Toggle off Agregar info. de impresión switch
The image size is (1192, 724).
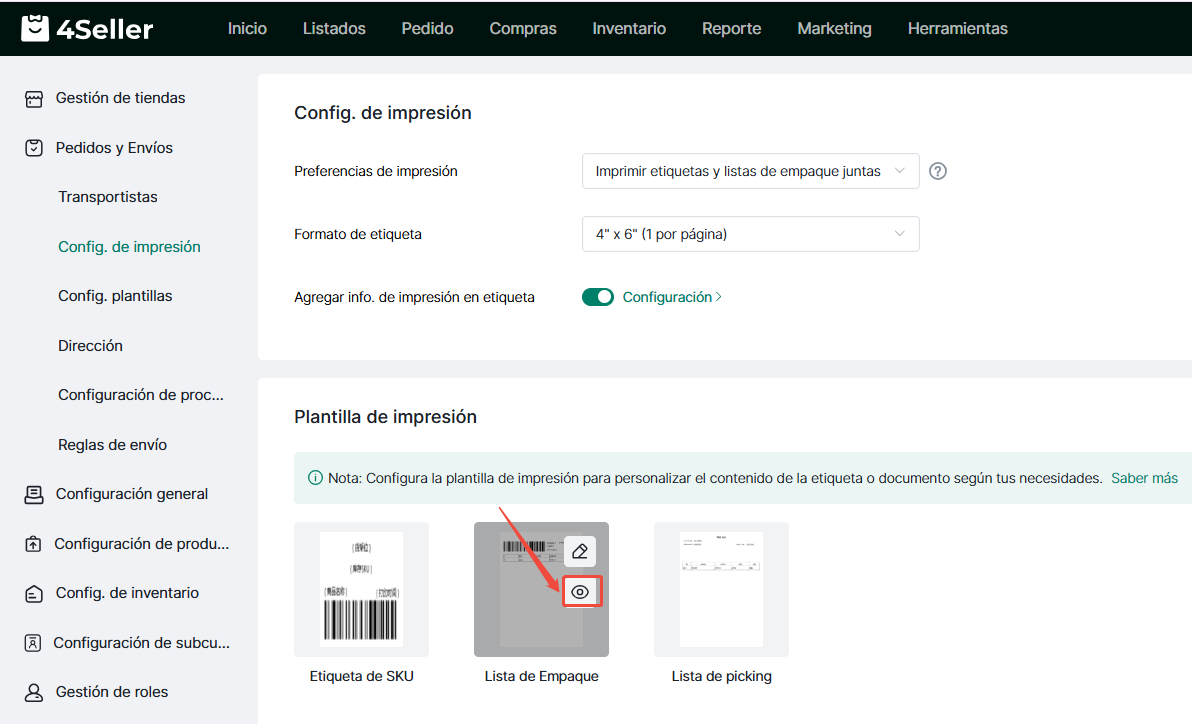point(598,297)
